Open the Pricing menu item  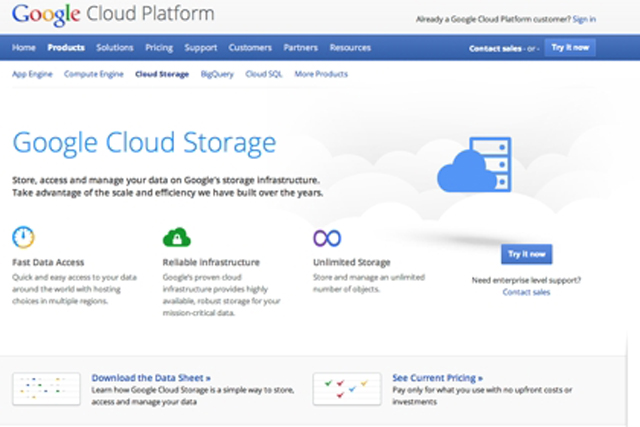159,48
